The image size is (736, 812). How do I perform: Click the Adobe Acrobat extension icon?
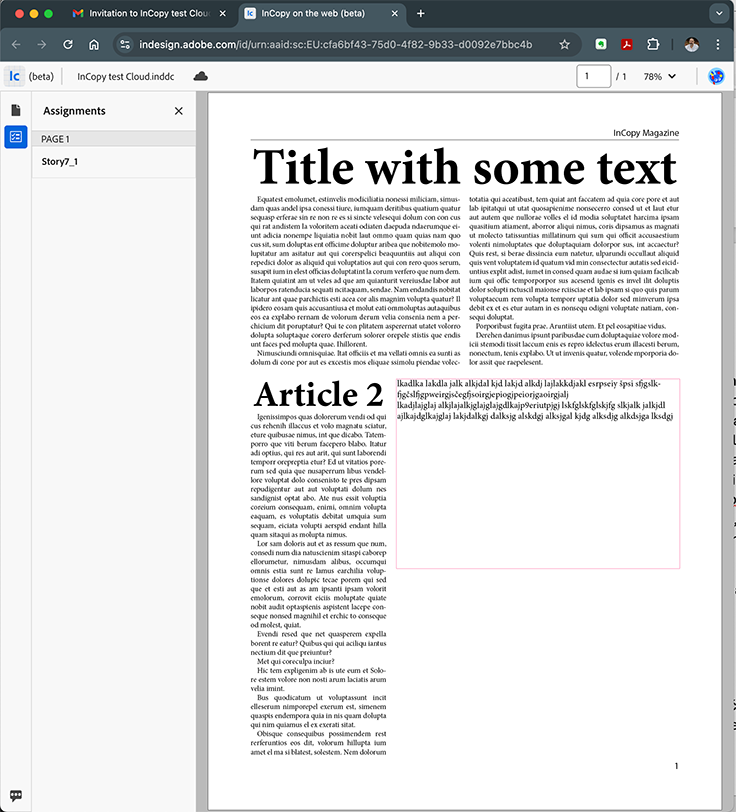(x=627, y=45)
